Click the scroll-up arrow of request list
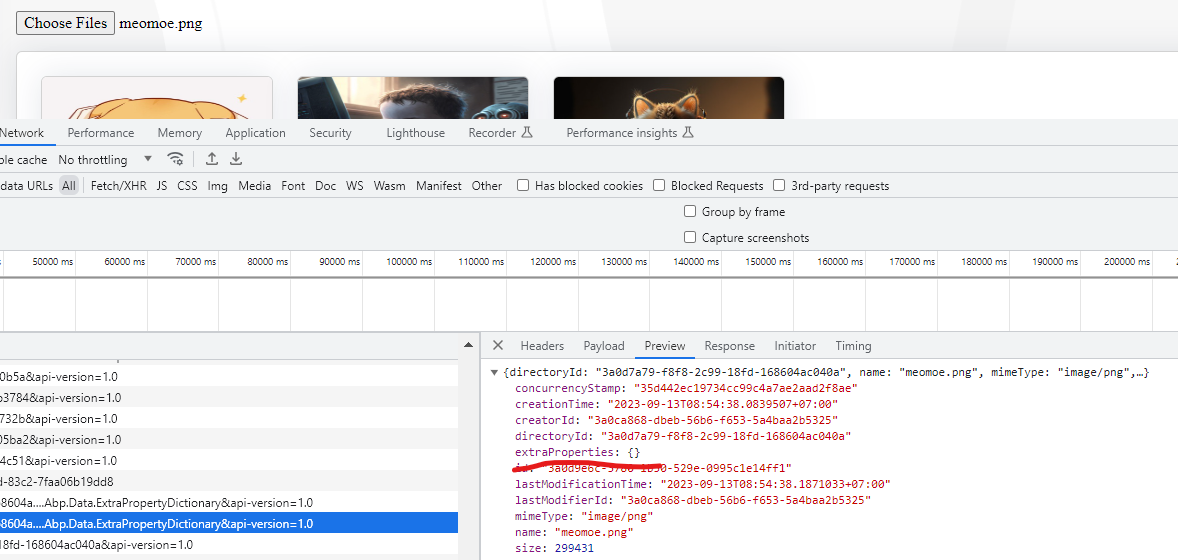The height and width of the screenshot is (560, 1178). tap(467, 345)
